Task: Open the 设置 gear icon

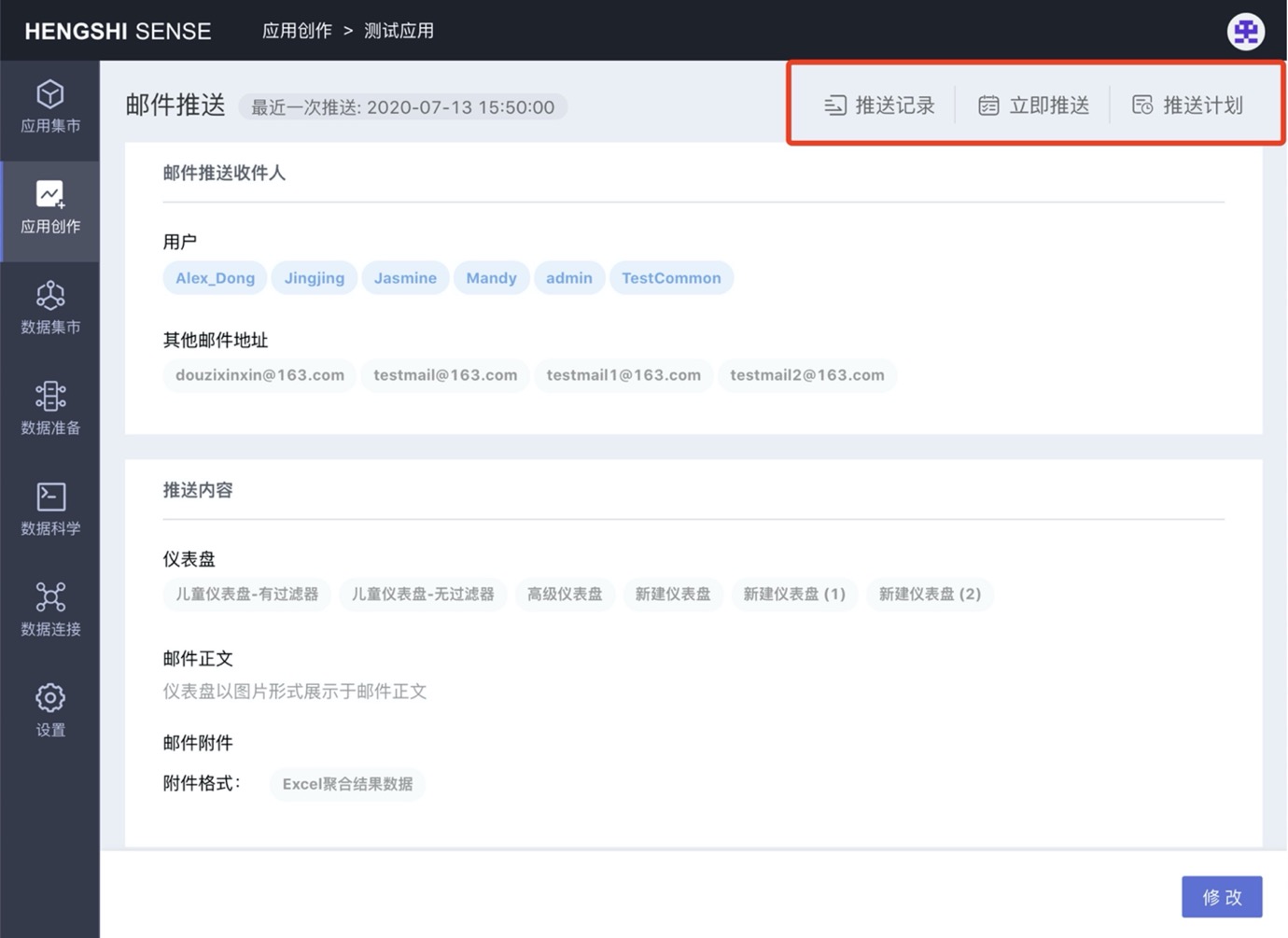Action: coord(50,698)
